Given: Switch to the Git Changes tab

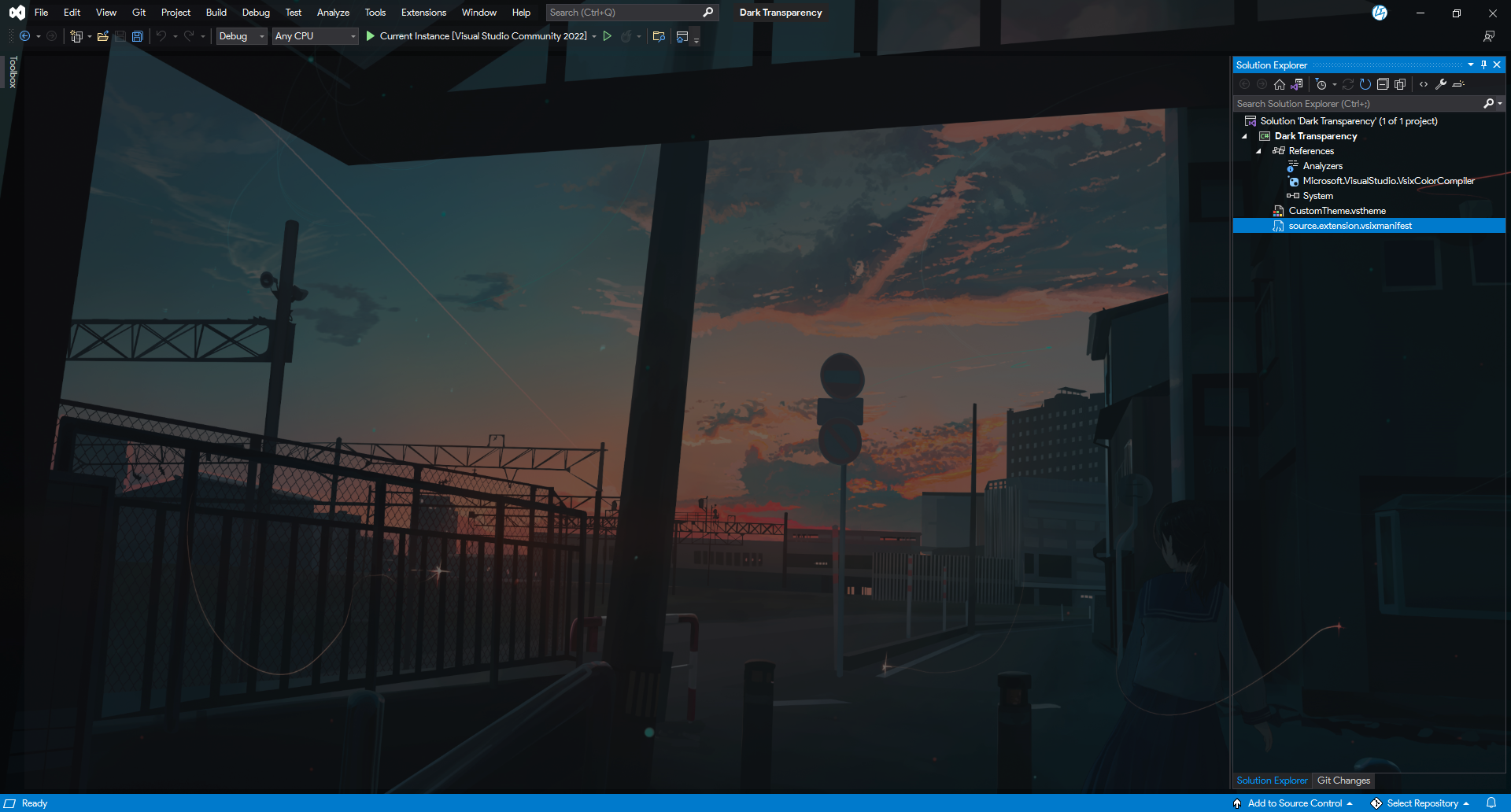Looking at the screenshot, I should click(x=1343, y=781).
